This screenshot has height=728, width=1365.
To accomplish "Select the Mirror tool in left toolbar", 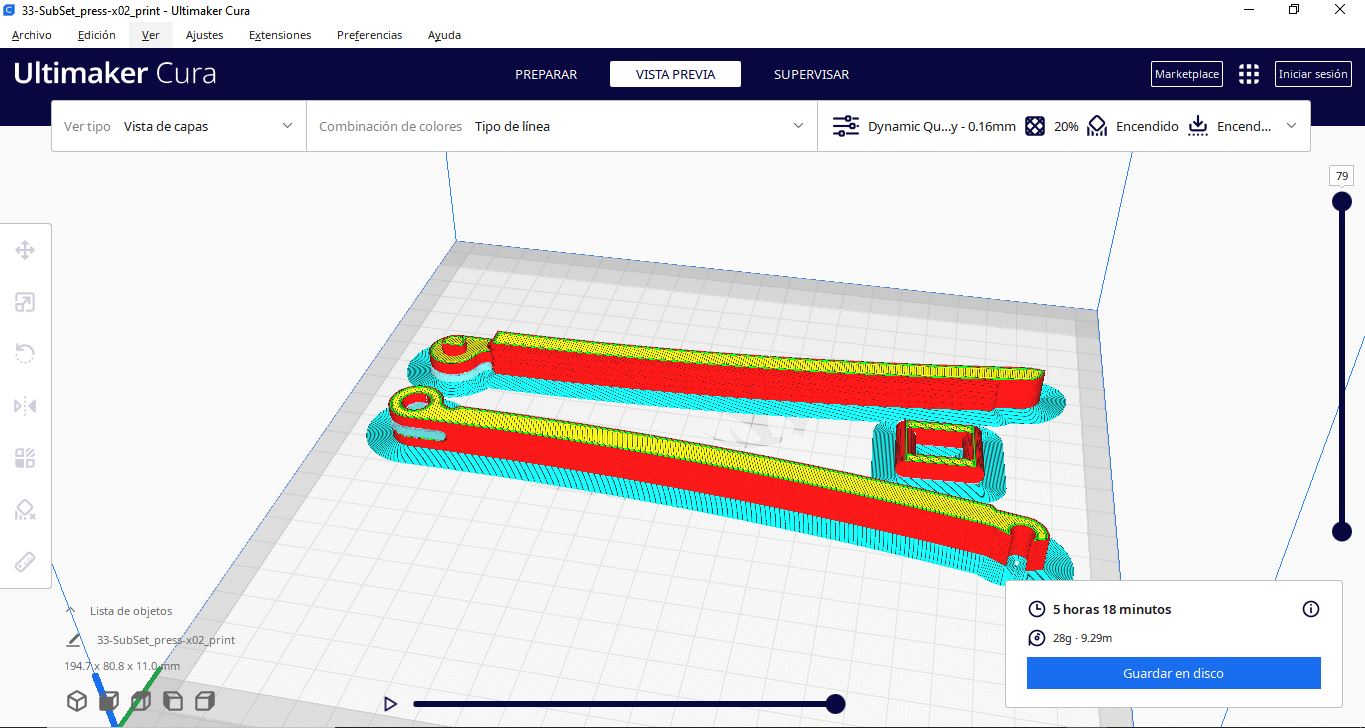I will pos(25,405).
